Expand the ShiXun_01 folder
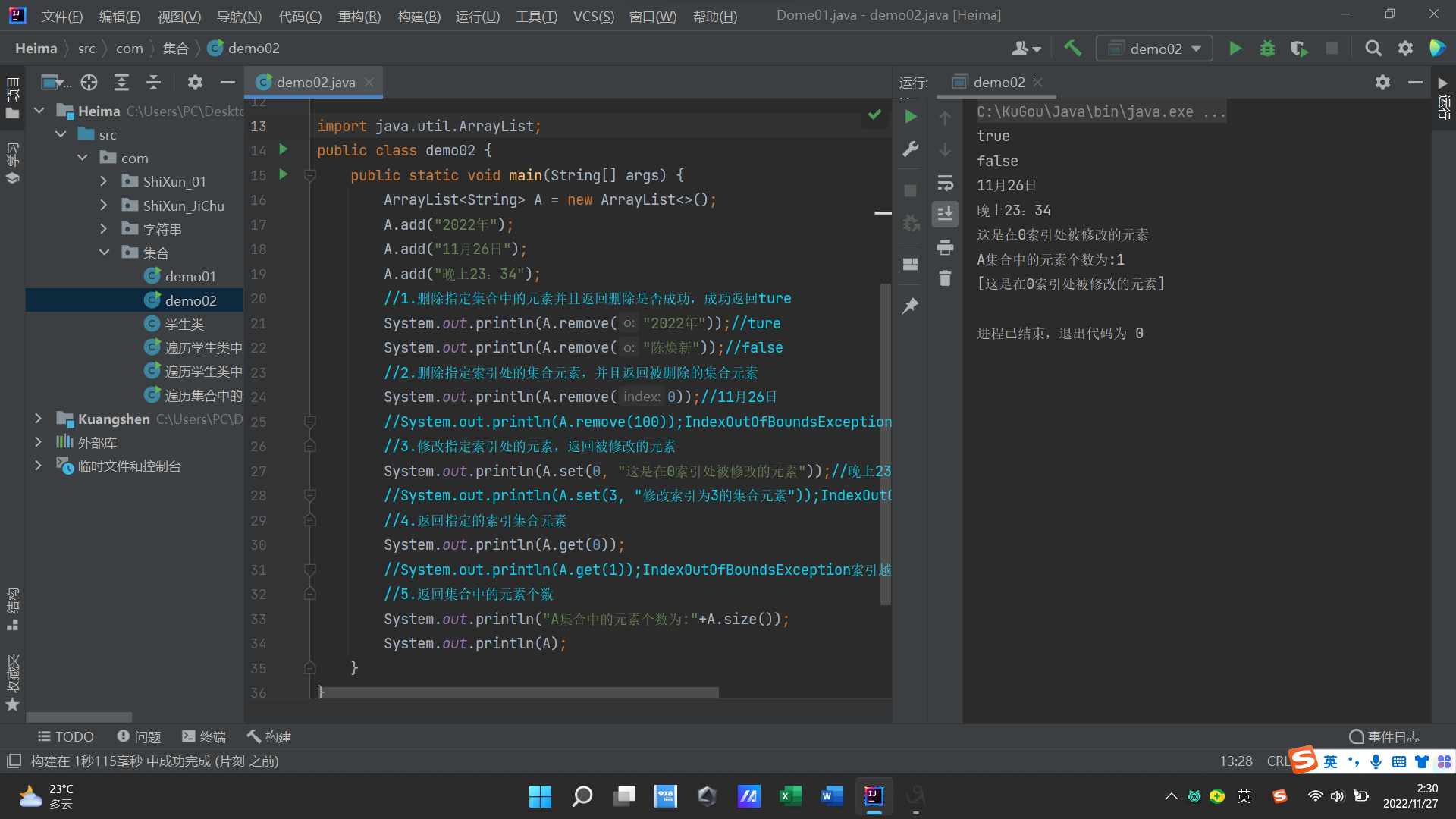The height and width of the screenshot is (819, 1456). click(104, 182)
